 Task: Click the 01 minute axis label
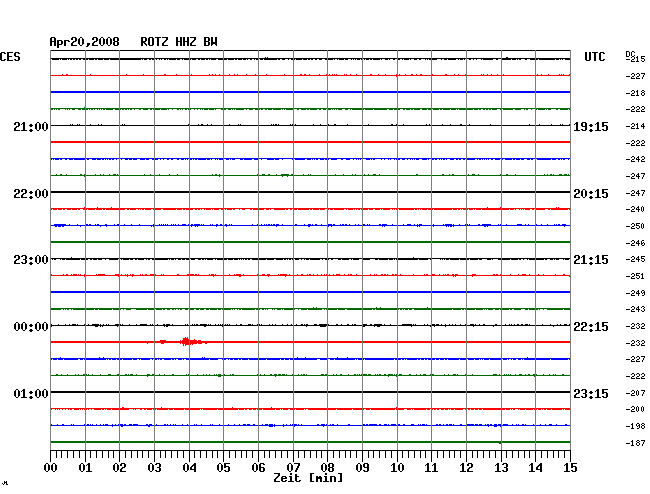[x=85, y=468]
